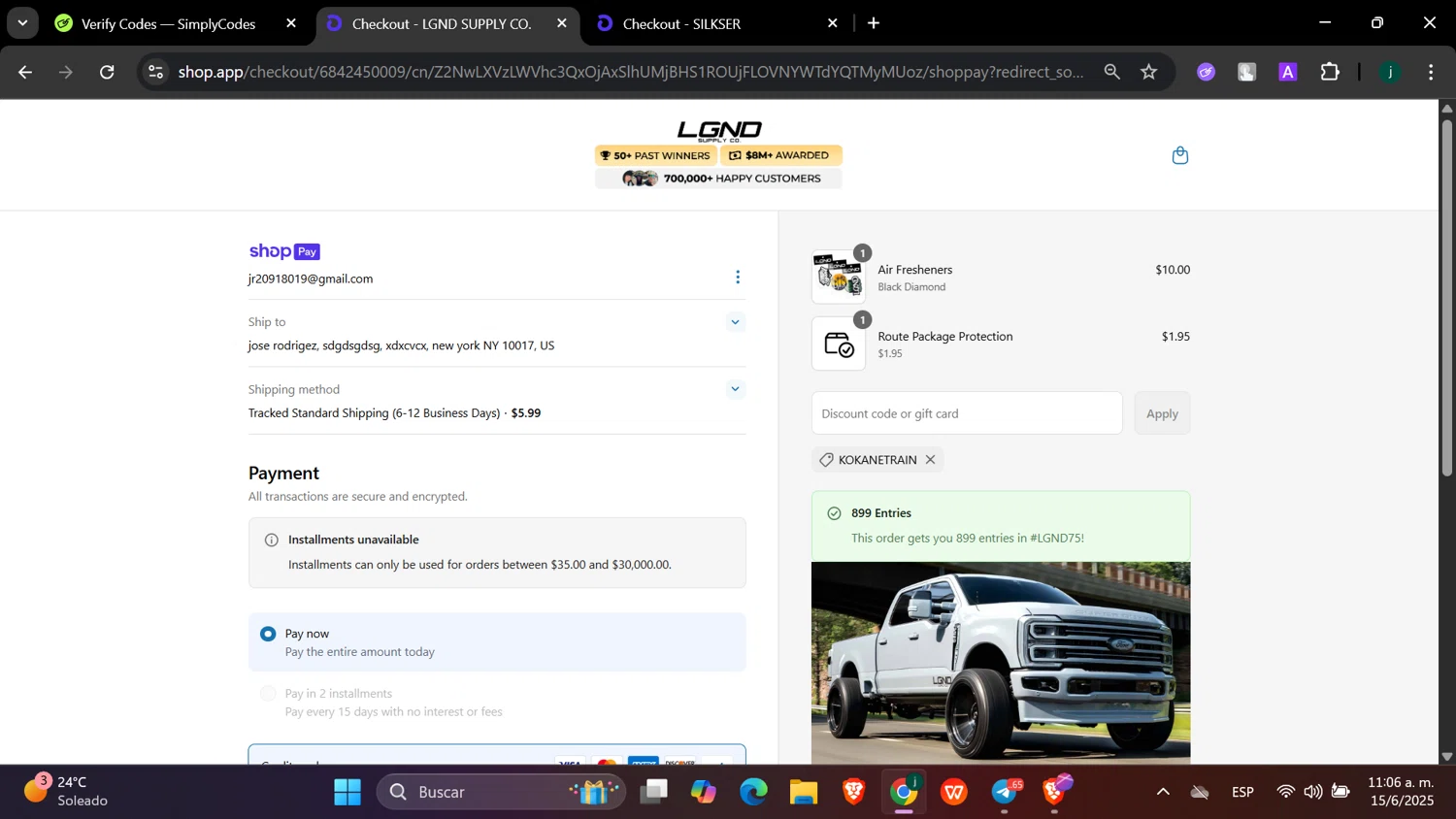Image resolution: width=1456 pixels, height=819 pixels.
Task: Click the browser back arrow
Action: [25, 72]
